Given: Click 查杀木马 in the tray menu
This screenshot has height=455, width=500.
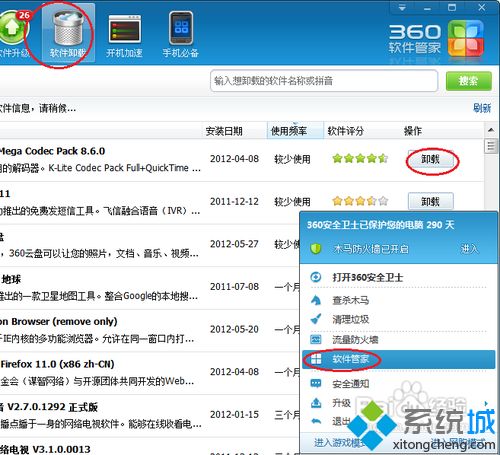Looking at the screenshot, I should point(351,300).
